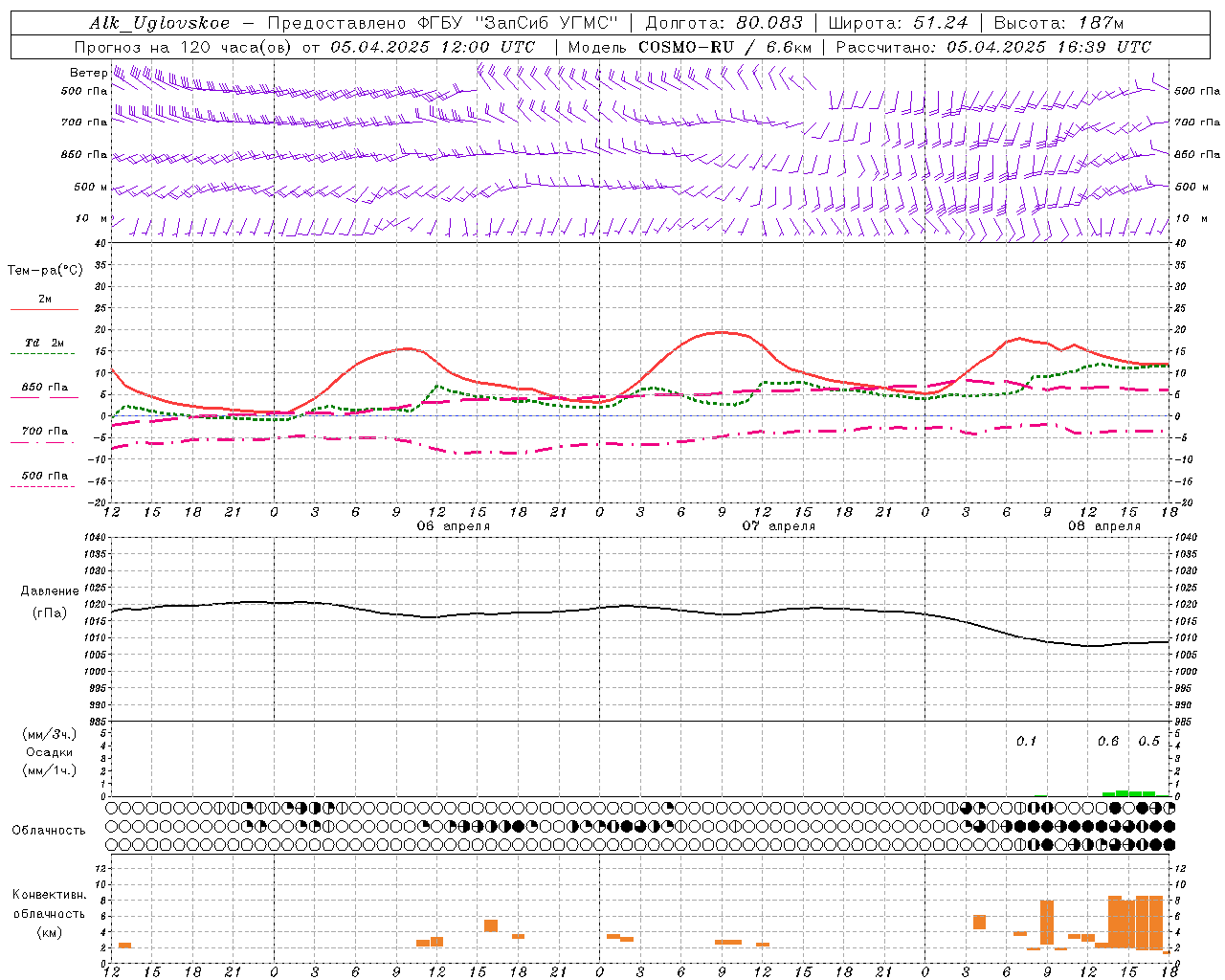Click the tall orange convective bar at 9h 08 апреля
Image resolution: width=1225 pixels, height=980 pixels.
1047,922
